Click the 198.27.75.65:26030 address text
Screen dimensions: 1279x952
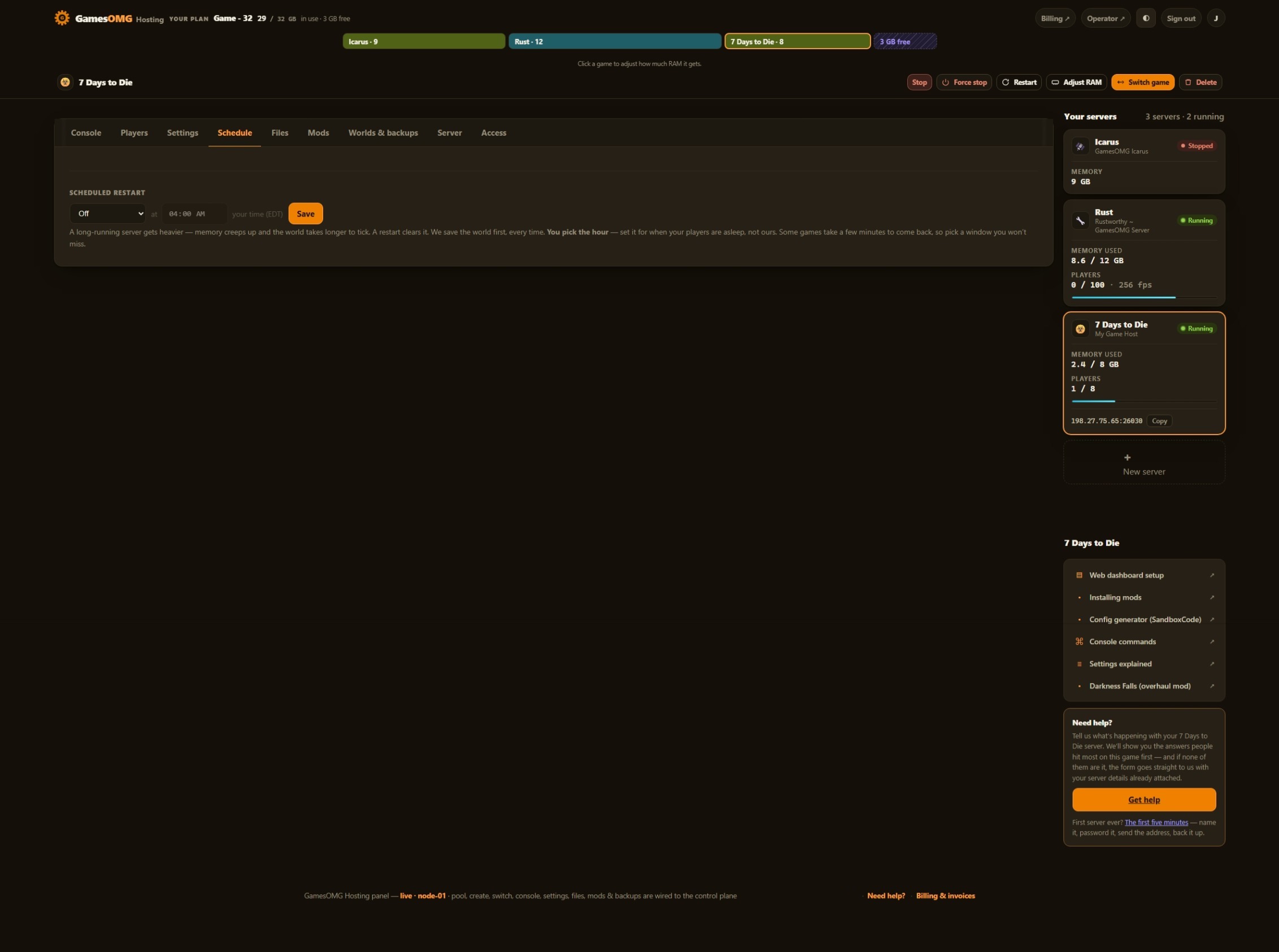point(1106,421)
